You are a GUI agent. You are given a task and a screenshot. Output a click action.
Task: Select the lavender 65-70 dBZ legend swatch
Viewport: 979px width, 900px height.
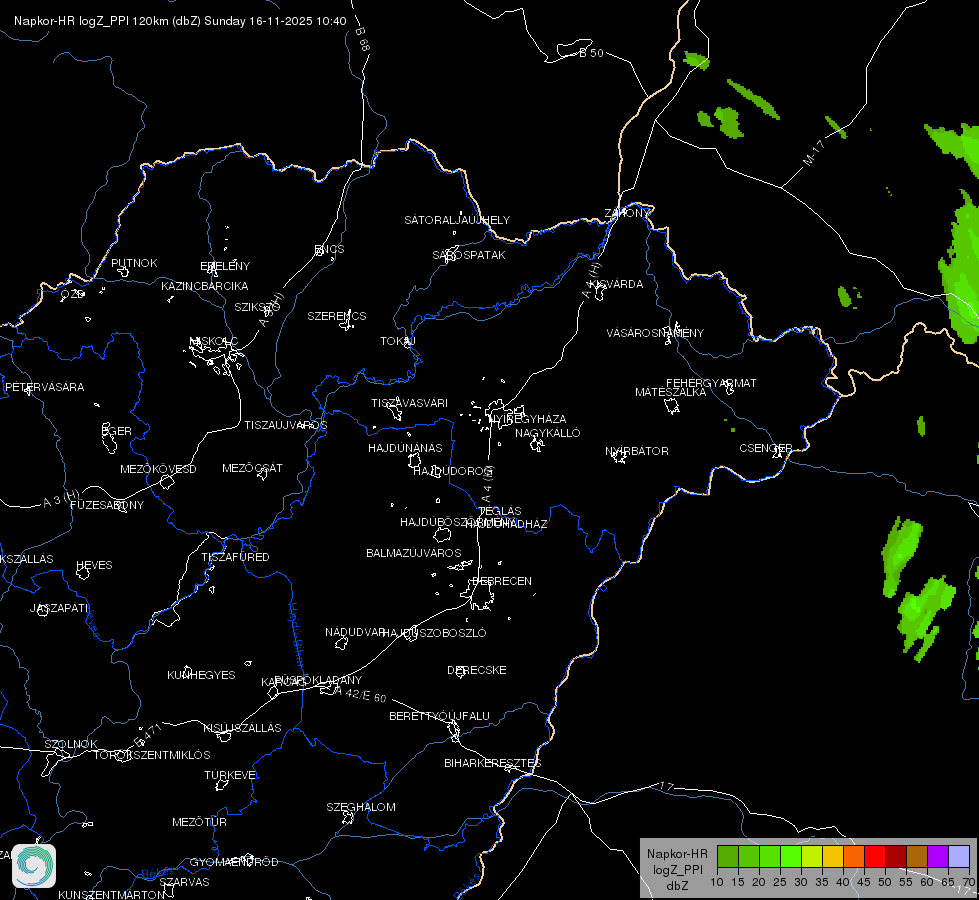[959, 857]
